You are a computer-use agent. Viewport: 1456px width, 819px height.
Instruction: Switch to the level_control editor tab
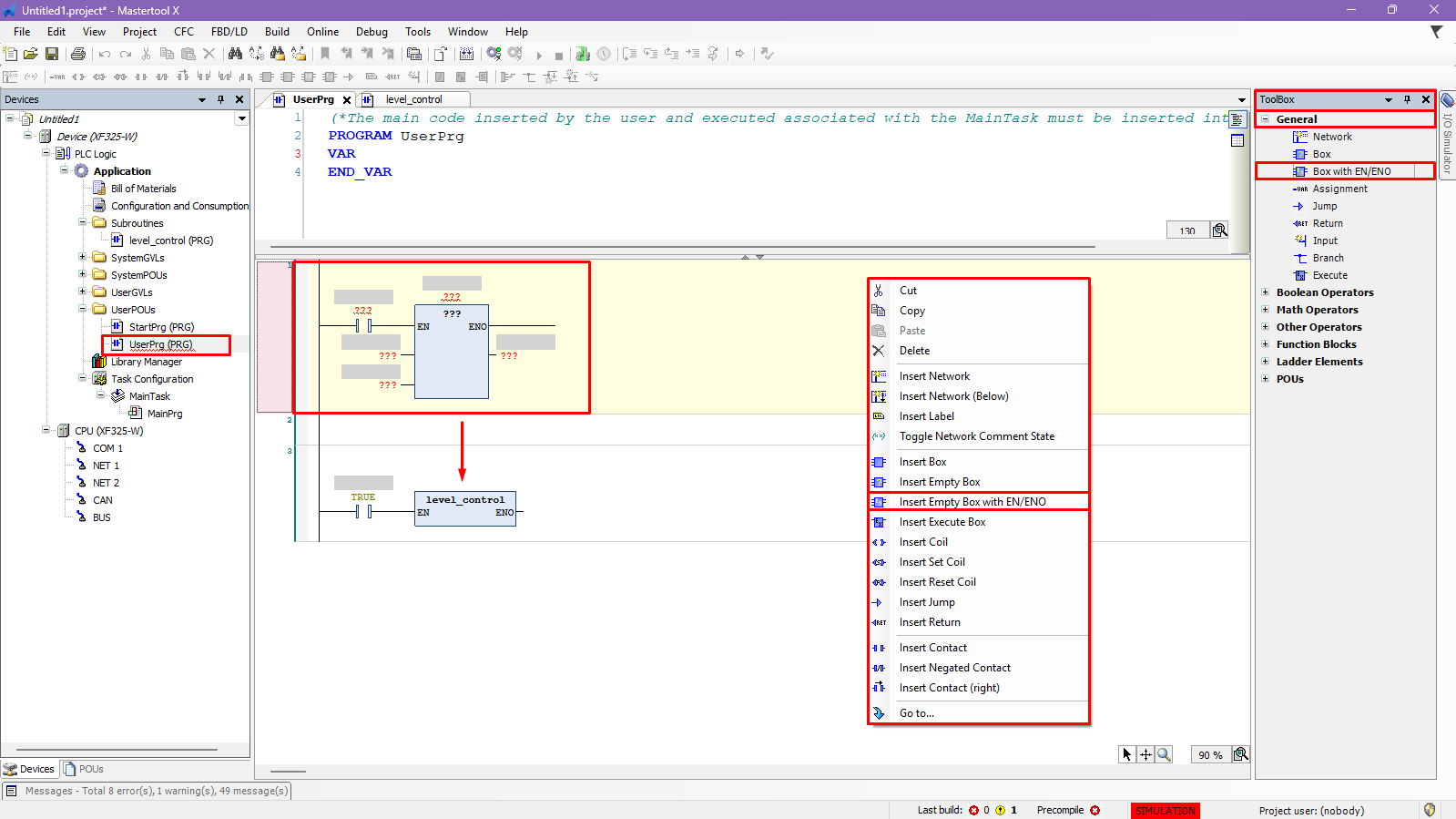(x=413, y=99)
